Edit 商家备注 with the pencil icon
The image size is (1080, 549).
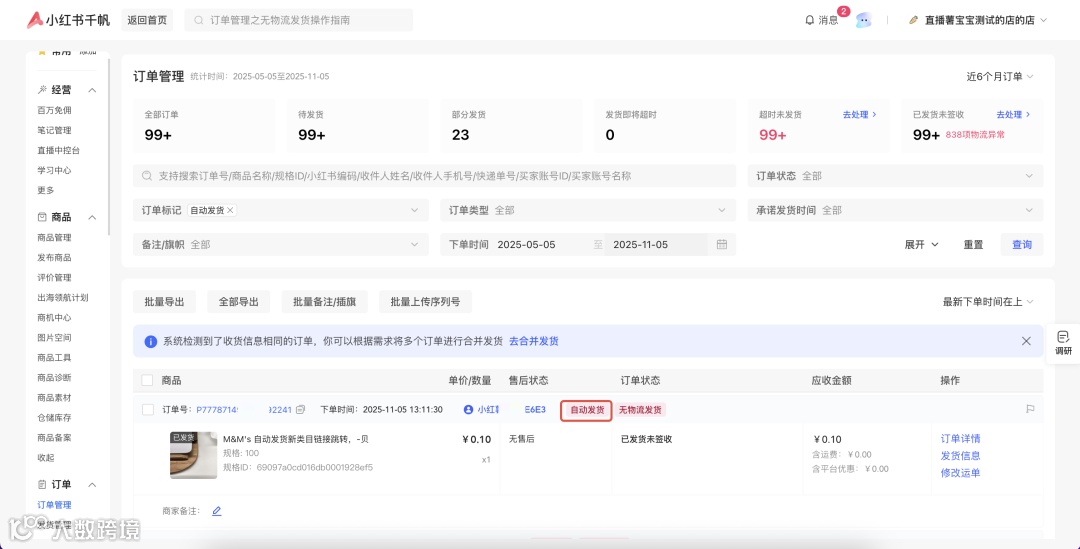[x=217, y=511]
